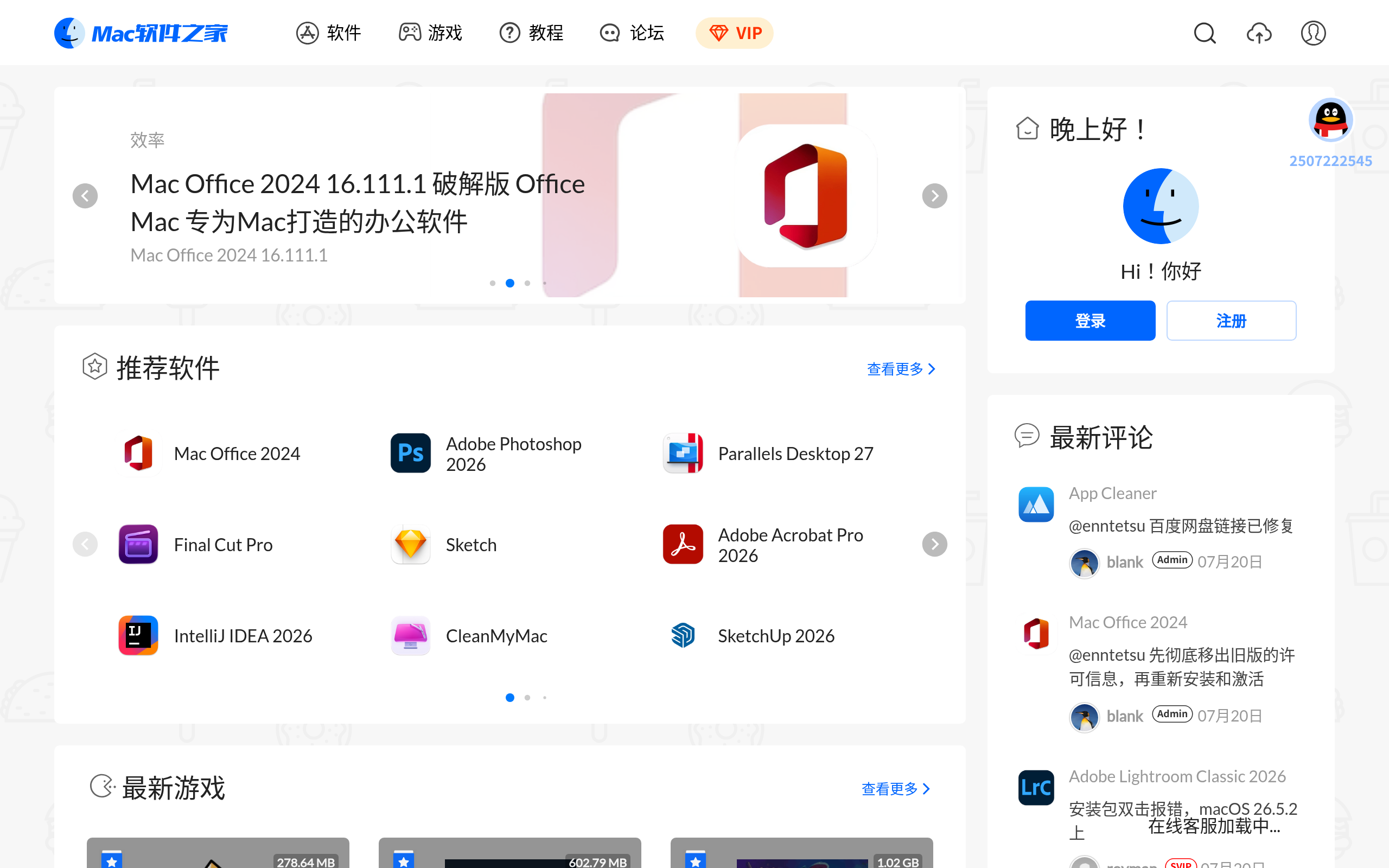1389x868 pixels.
Task: Open the CleanMyMac icon
Action: click(x=410, y=635)
